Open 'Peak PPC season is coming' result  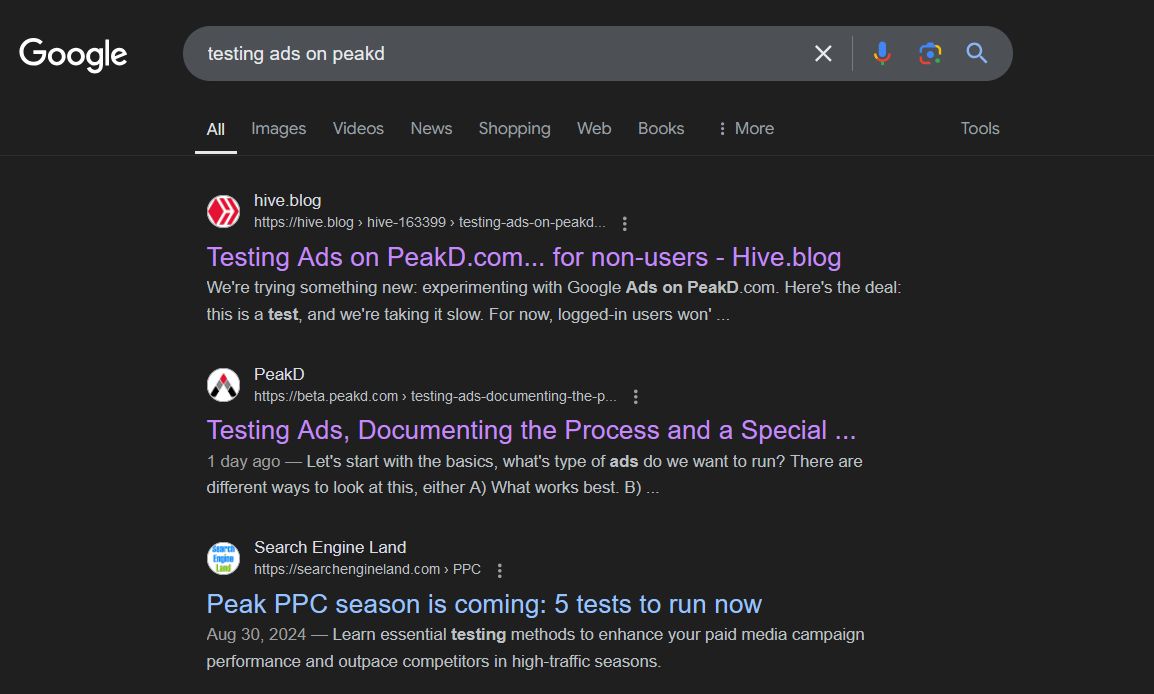tap(484, 604)
